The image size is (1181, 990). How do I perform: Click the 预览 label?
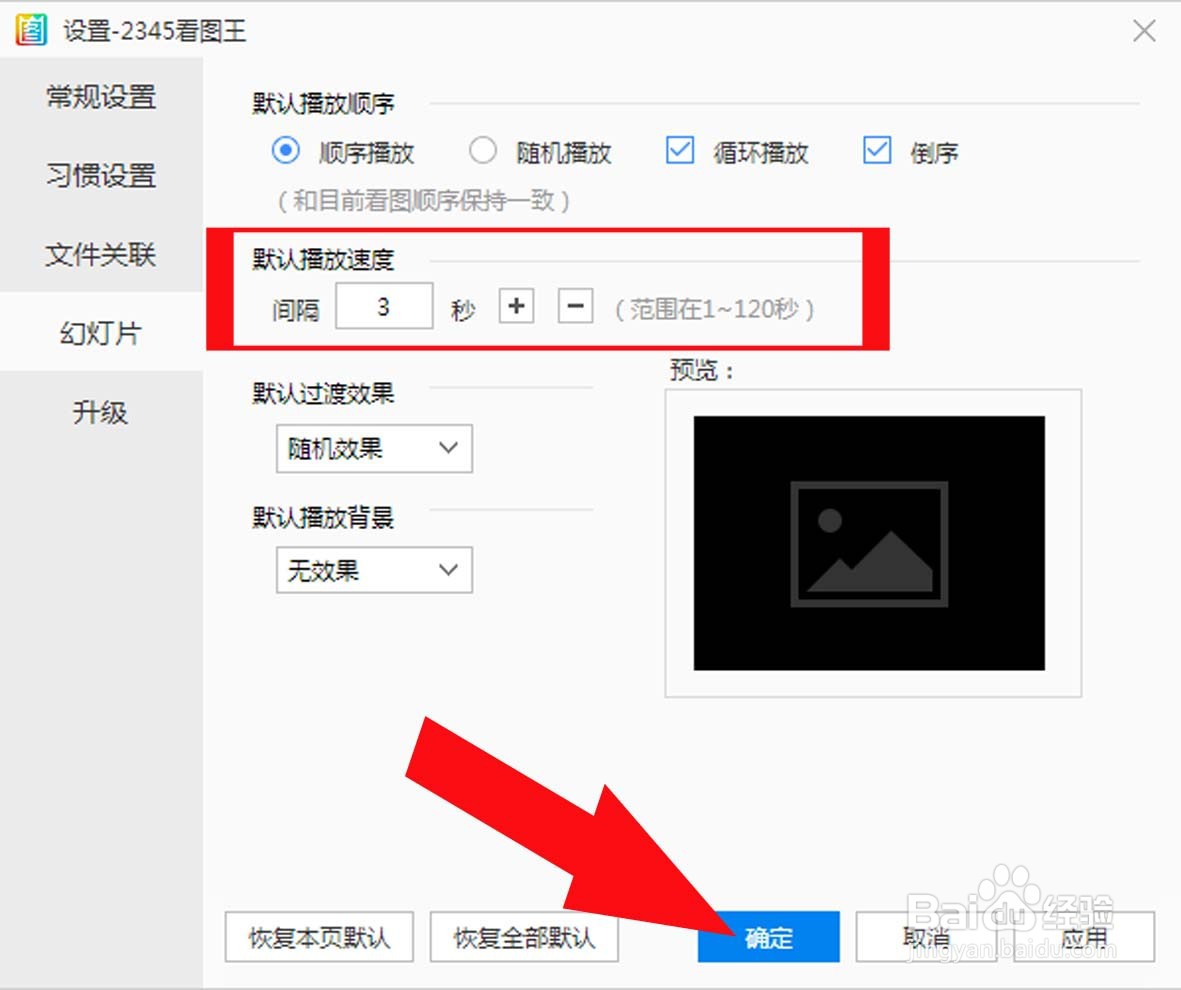click(x=701, y=370)
